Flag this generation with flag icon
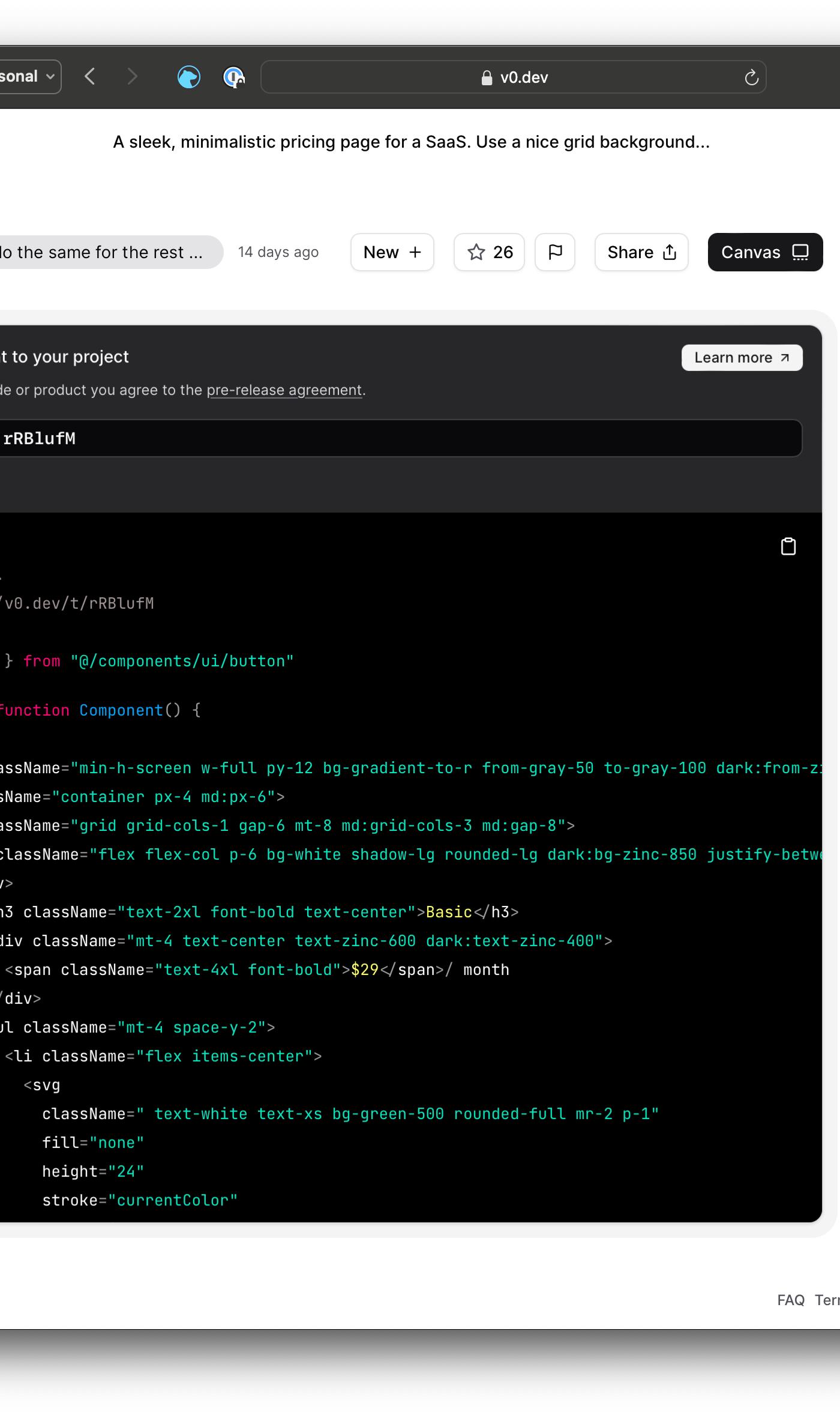 (555, 252)
